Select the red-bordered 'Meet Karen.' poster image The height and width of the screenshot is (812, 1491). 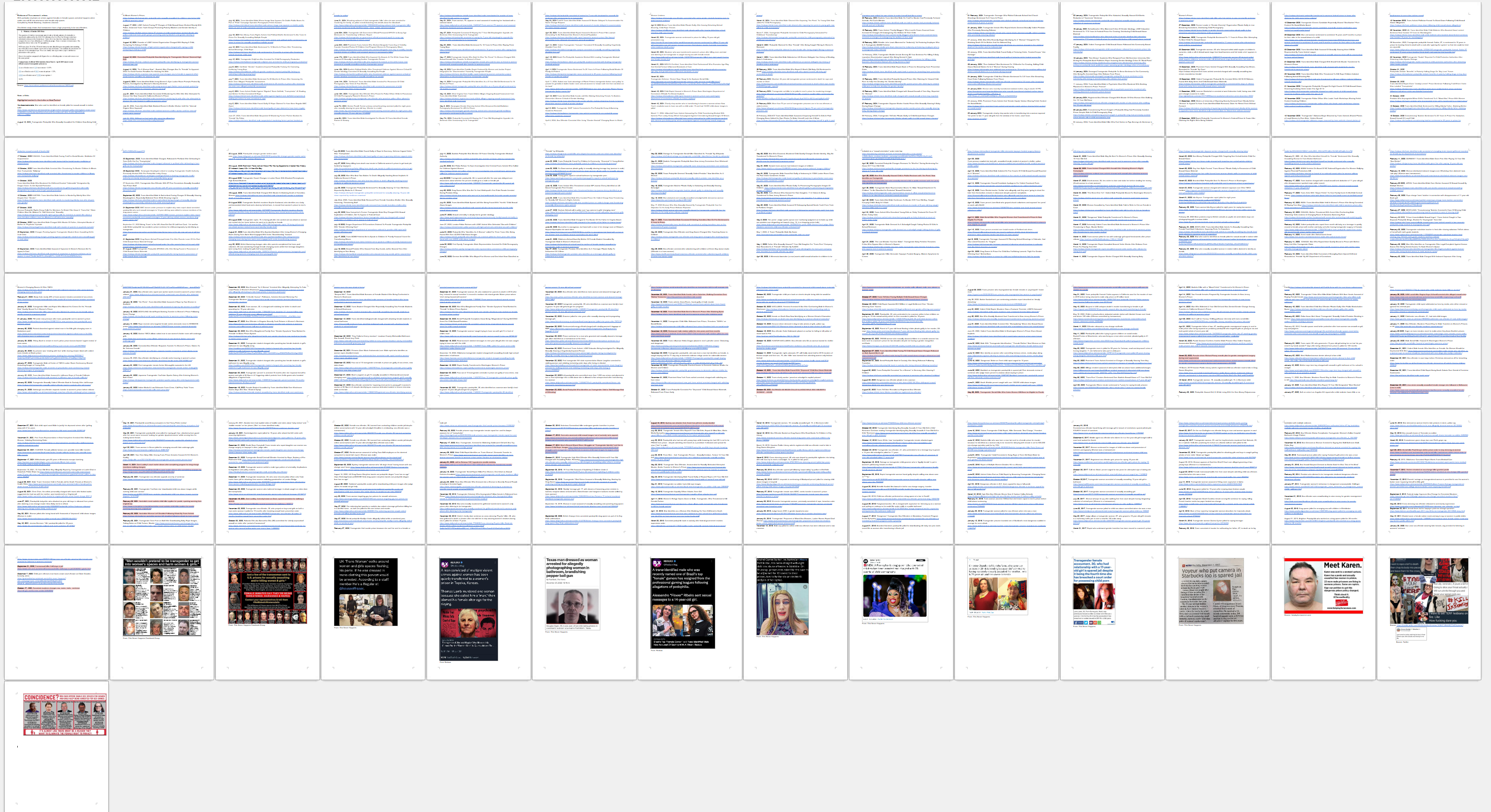point(1323,586)
